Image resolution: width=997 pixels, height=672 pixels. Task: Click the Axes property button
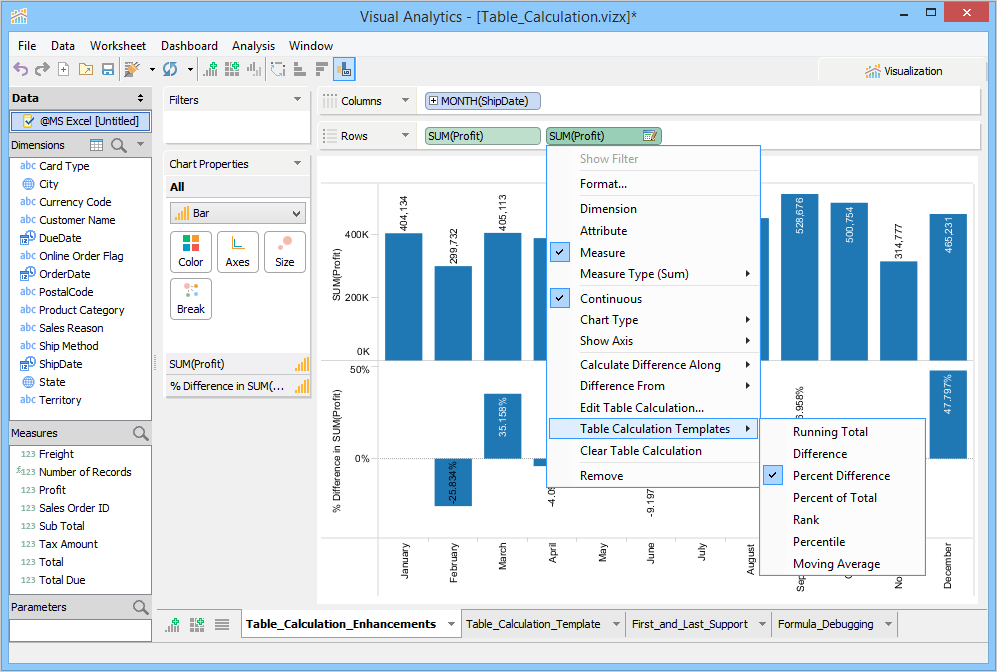pos(238,252)
